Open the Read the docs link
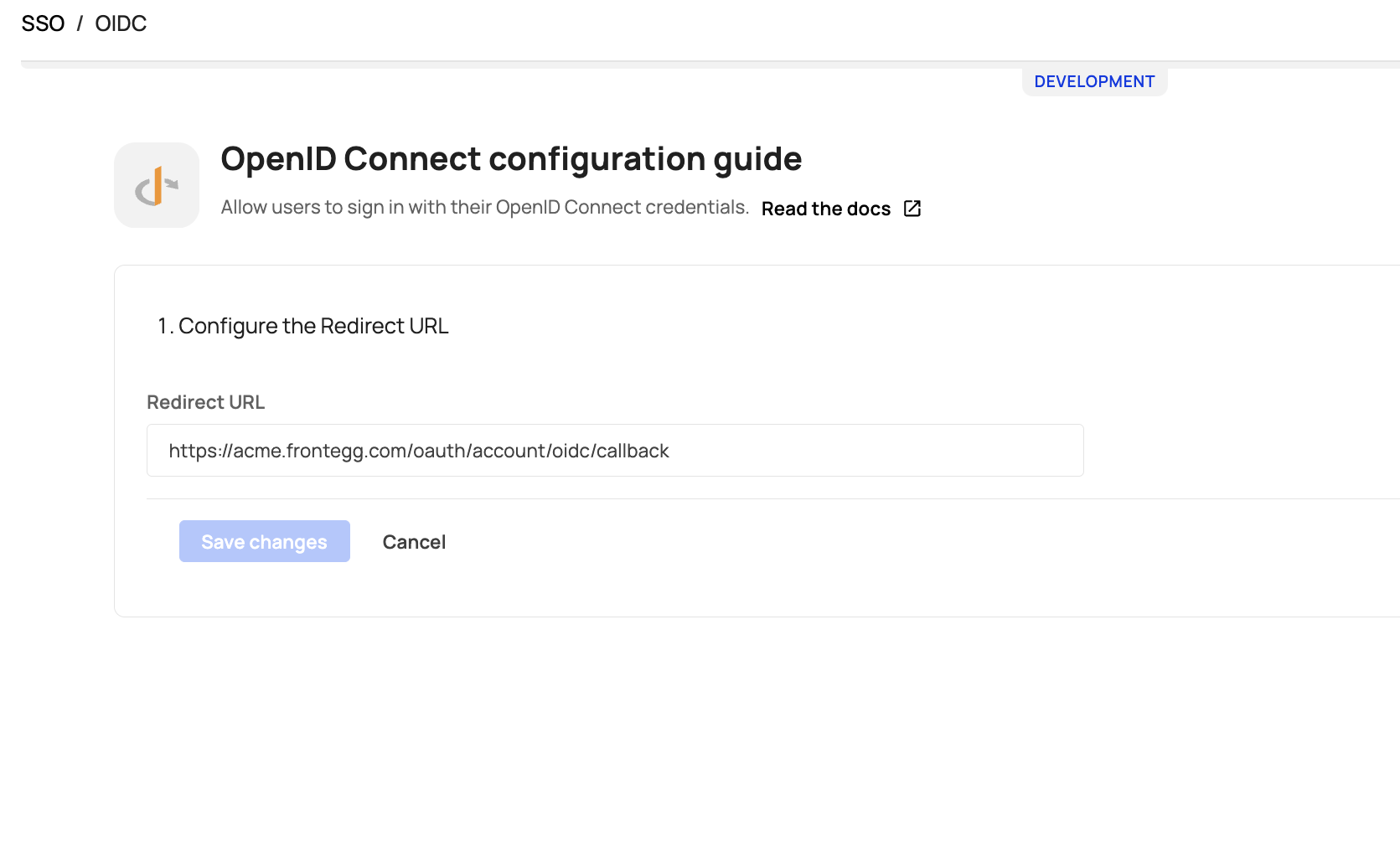The image size is (1400, 862). click(825, 209)
